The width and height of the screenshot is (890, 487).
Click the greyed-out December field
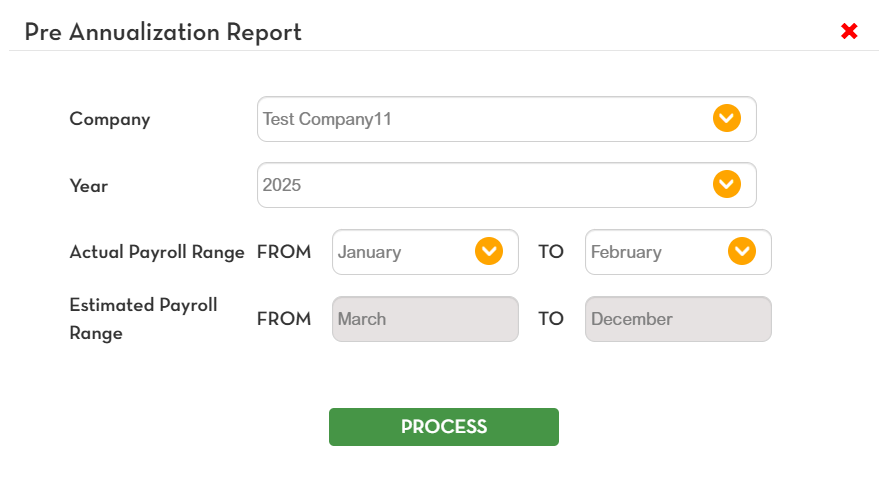(x=678, y=319)
